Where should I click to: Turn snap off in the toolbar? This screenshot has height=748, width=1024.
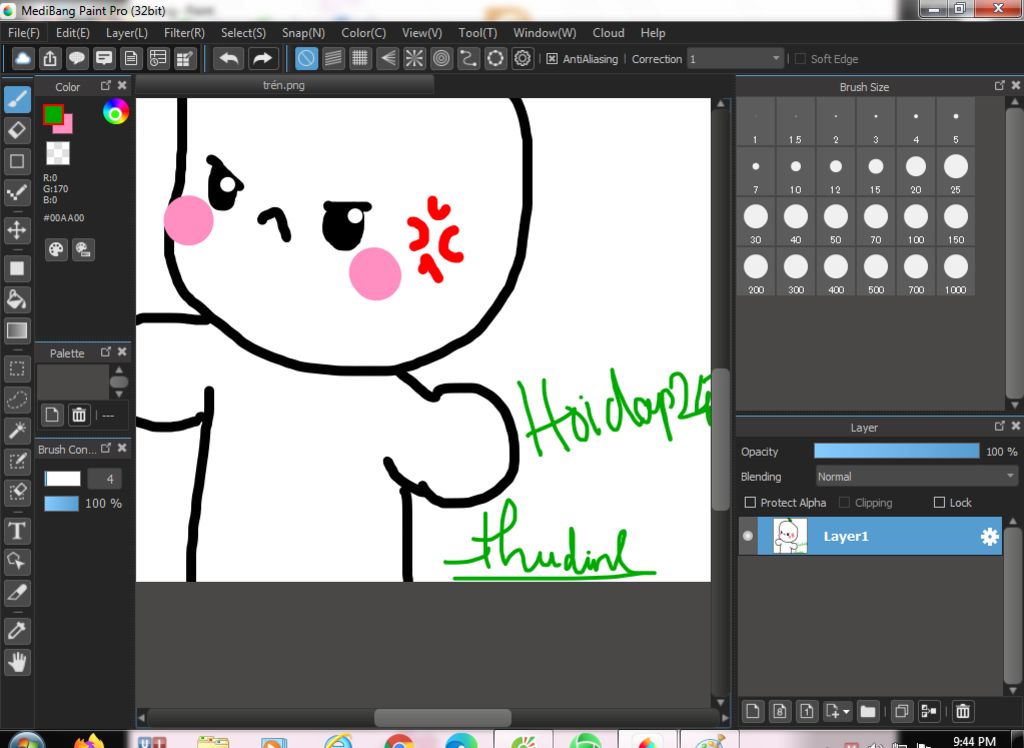[306, 59]
